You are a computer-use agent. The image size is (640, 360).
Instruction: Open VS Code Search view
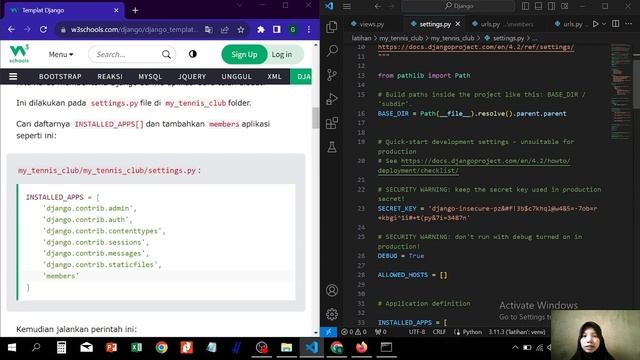(x=332, y=51)
